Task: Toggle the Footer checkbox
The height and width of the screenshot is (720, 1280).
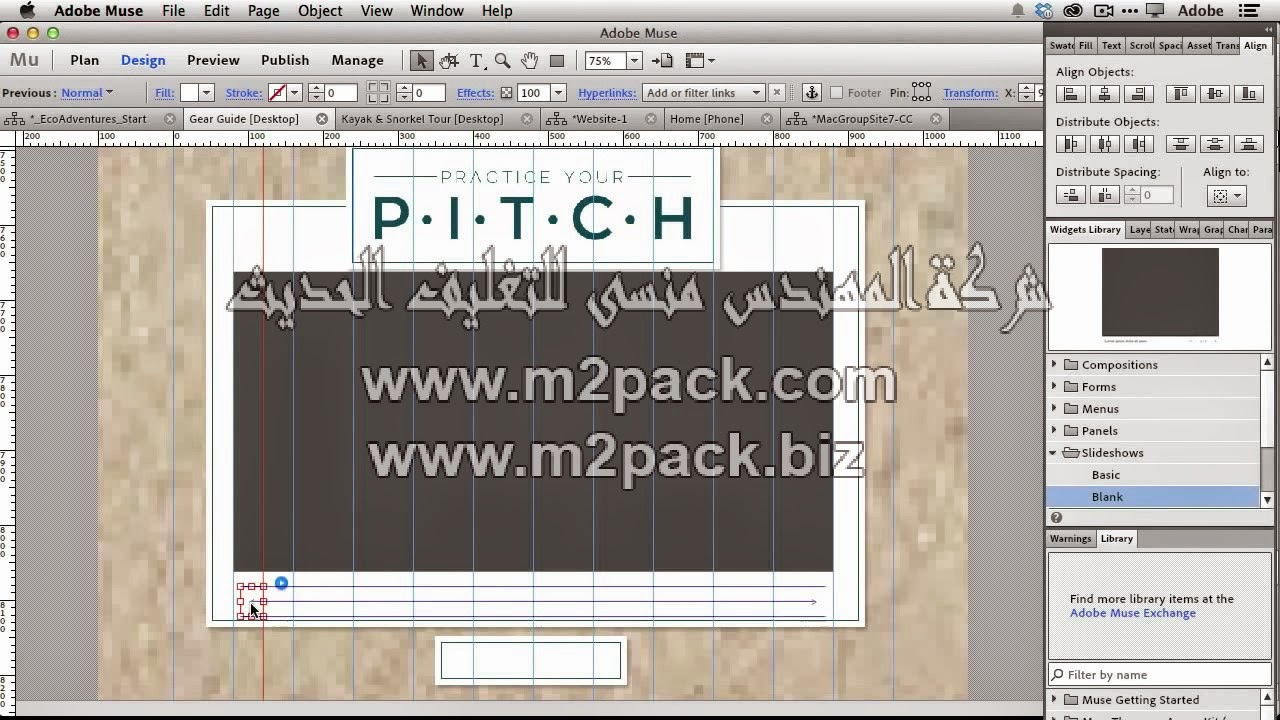Action: pos(837,93)
